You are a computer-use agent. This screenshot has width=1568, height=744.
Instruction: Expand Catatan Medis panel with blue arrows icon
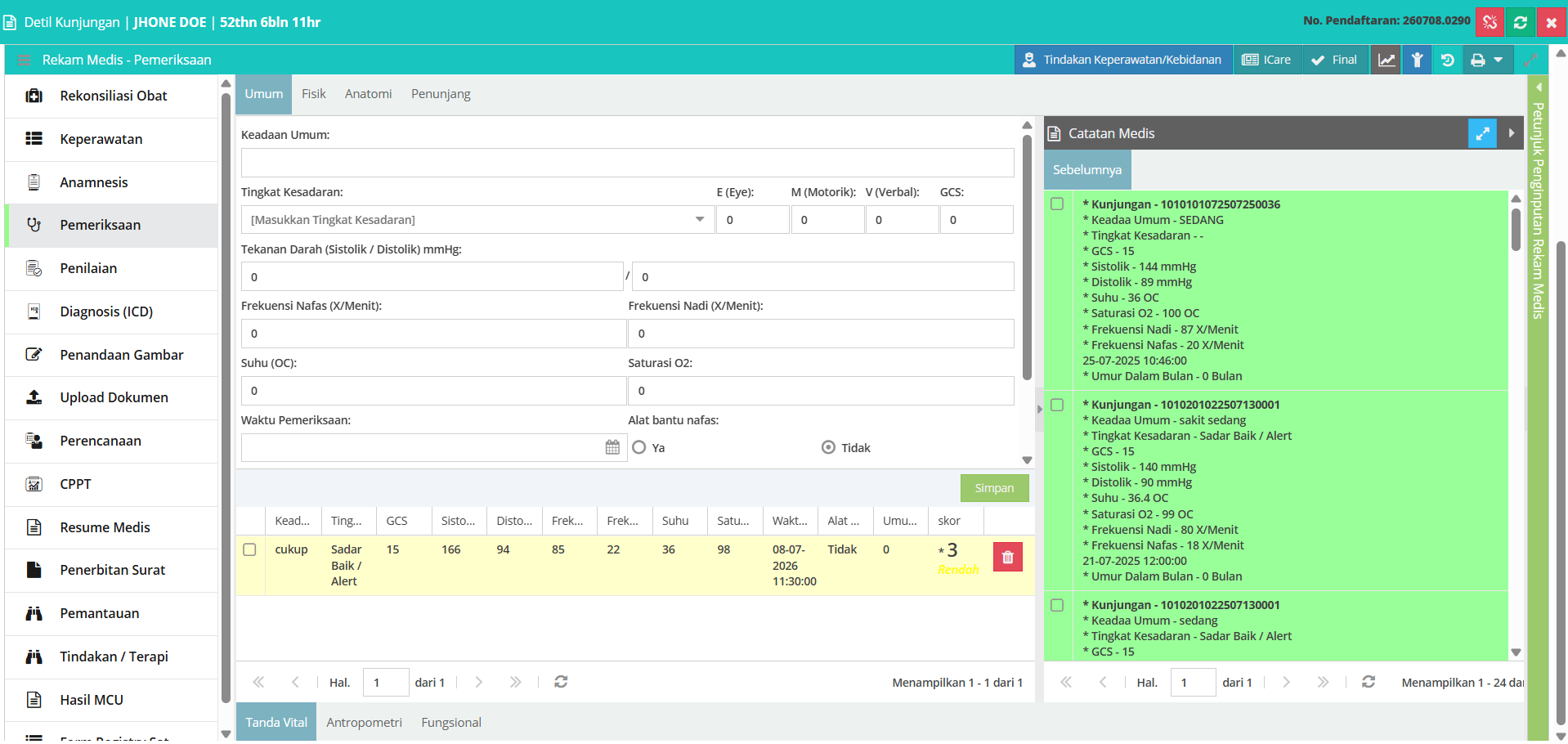(x=1482, y=133)
